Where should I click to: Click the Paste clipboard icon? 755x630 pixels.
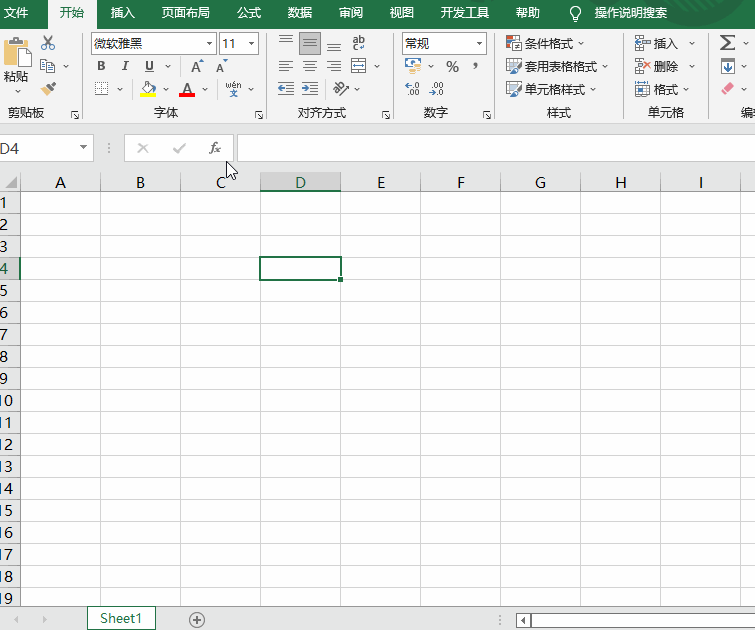point(17,52)
